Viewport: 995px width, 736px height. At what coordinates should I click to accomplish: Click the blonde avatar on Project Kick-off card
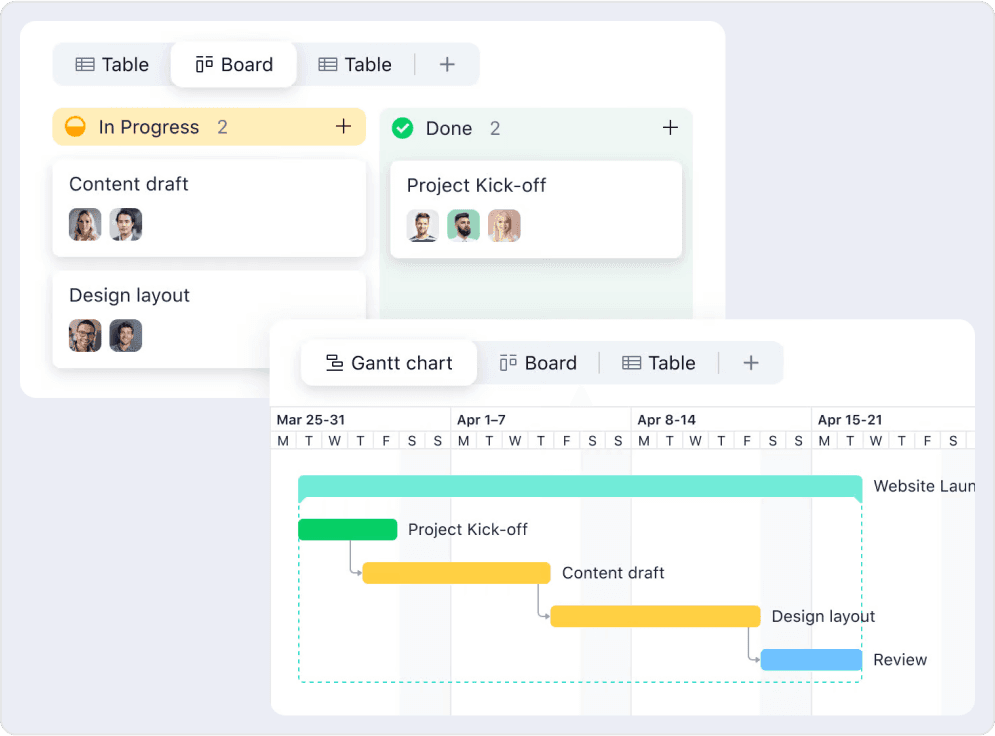[x=504, y=225]
